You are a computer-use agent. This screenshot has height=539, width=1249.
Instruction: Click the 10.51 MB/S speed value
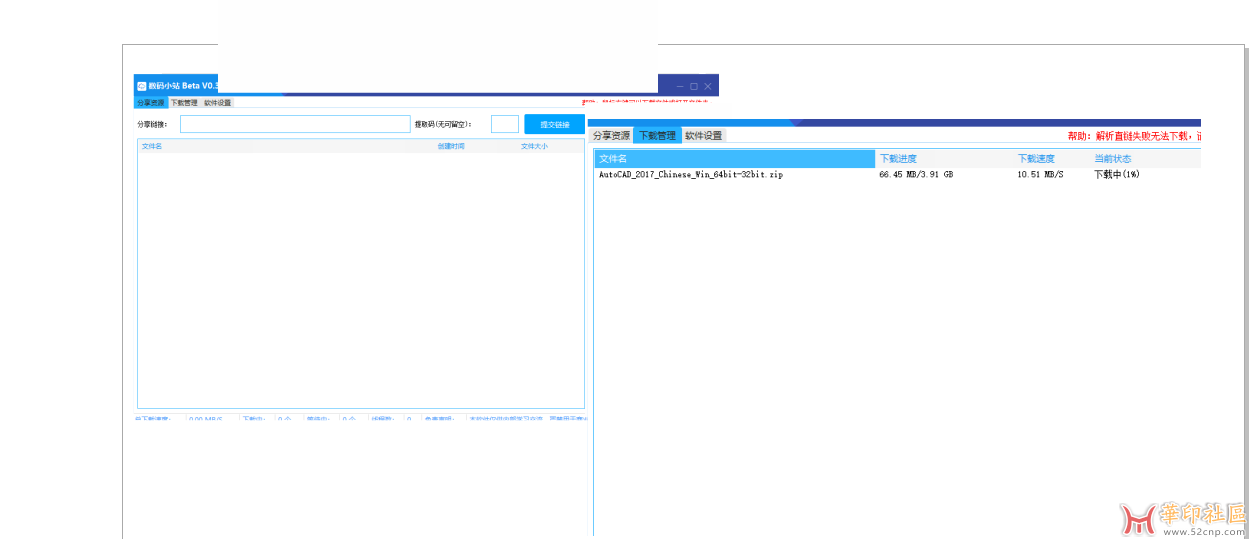(x=1040, y=174)
